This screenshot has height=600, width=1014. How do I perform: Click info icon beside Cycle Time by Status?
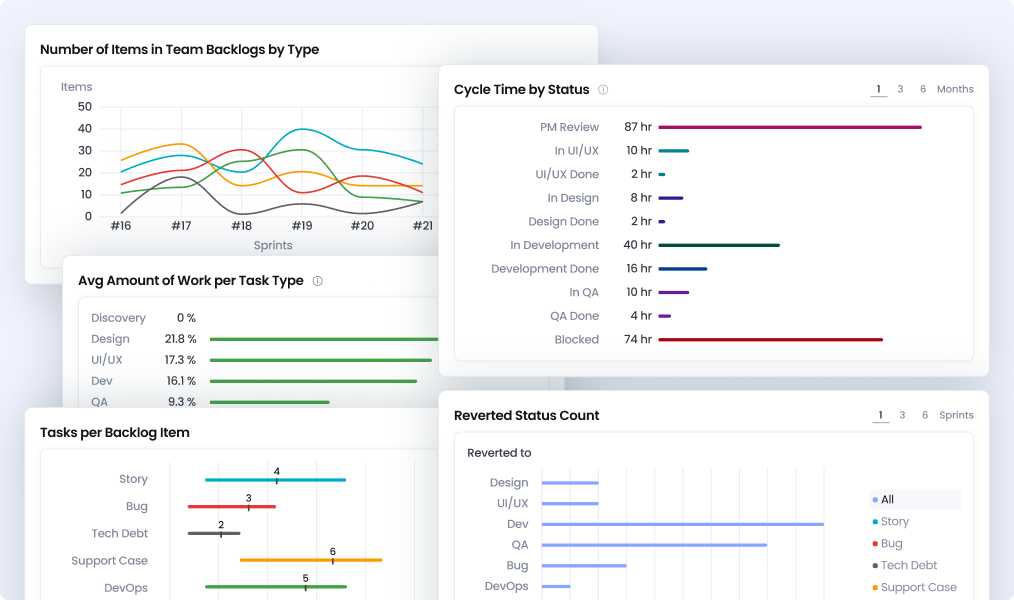click(603, 90)
